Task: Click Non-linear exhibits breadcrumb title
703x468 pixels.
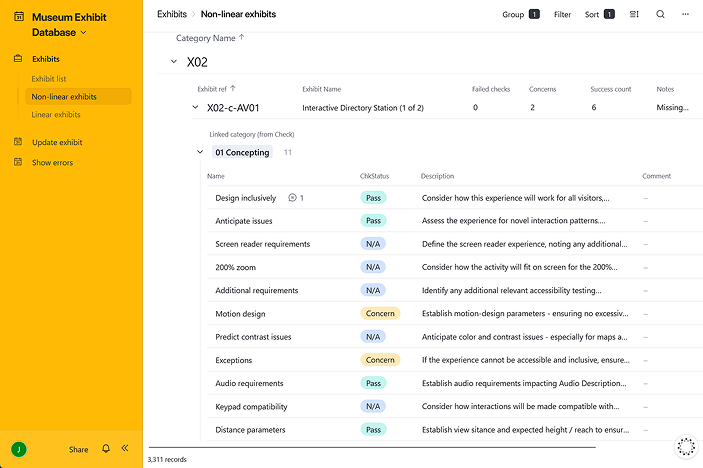Action: point(238,14)
